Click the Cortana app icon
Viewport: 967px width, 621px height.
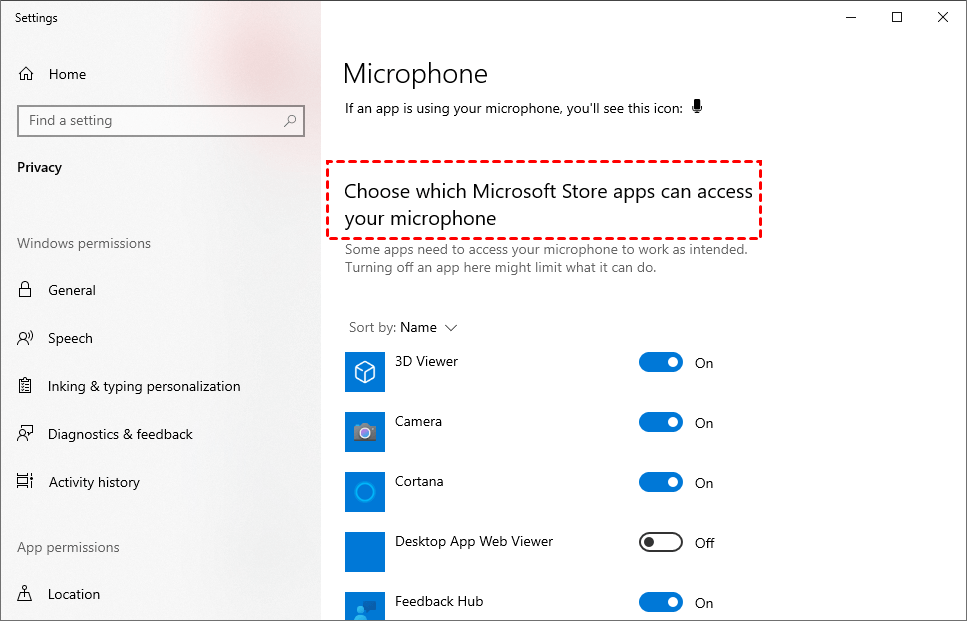point(365,492)
